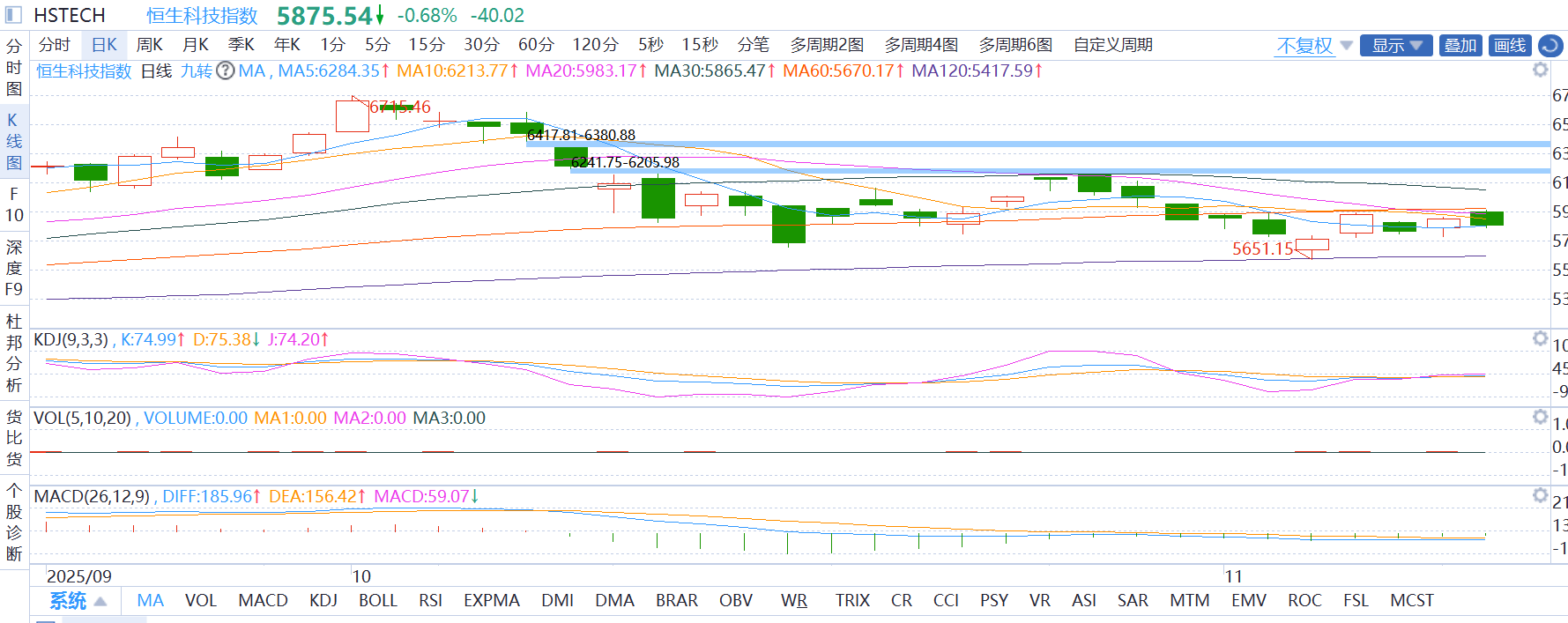Select the VOL indicator in bottom bar
1568x623 pixels.
pyautogui.click(x=201, y=601)
